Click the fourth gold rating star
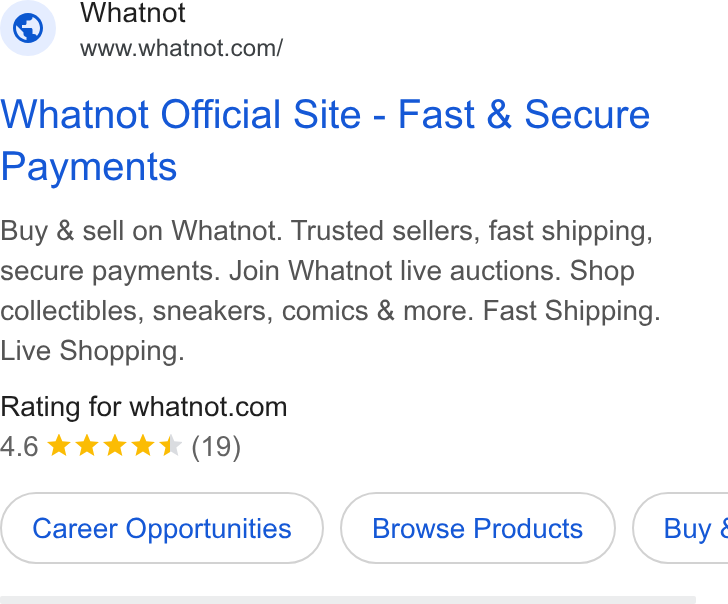 (143, 446)
